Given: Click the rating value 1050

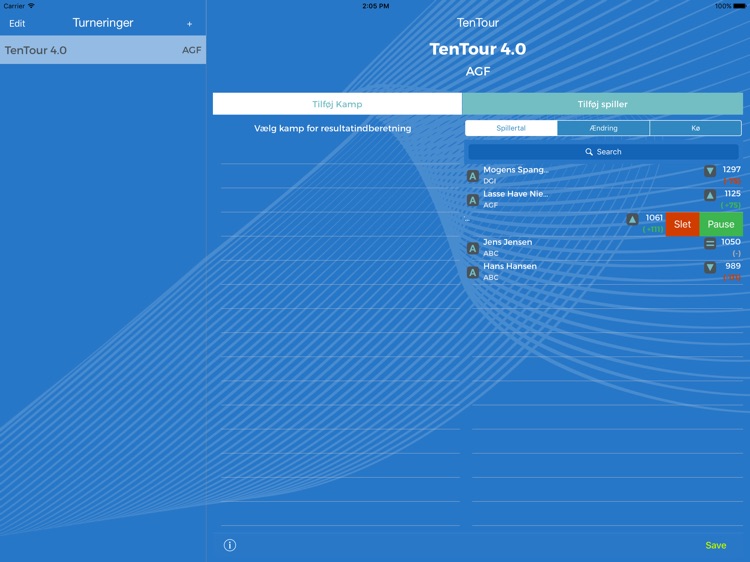Looking at the screenshot, I should (x=731, y=242).
